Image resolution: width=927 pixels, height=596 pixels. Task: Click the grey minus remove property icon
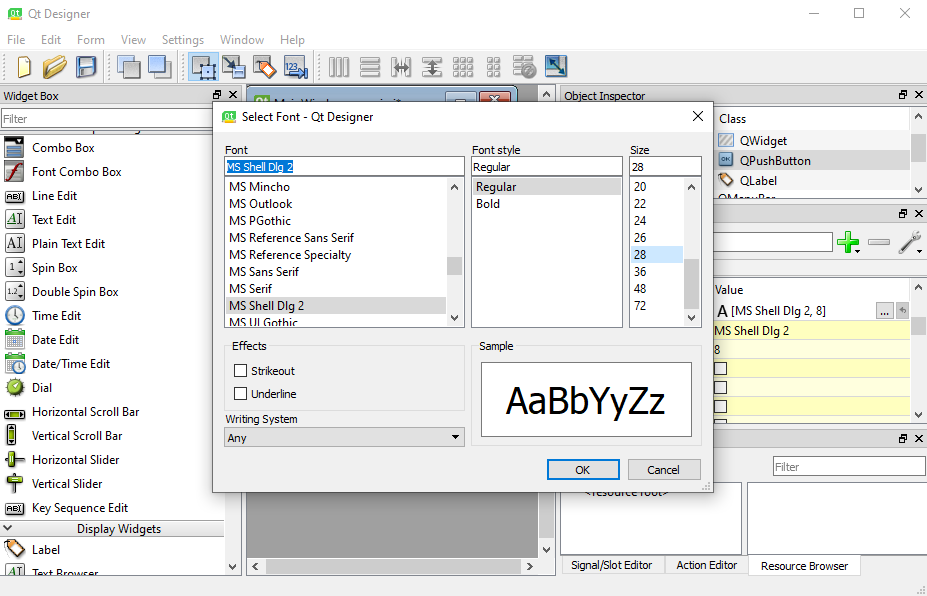coord(879,242)
